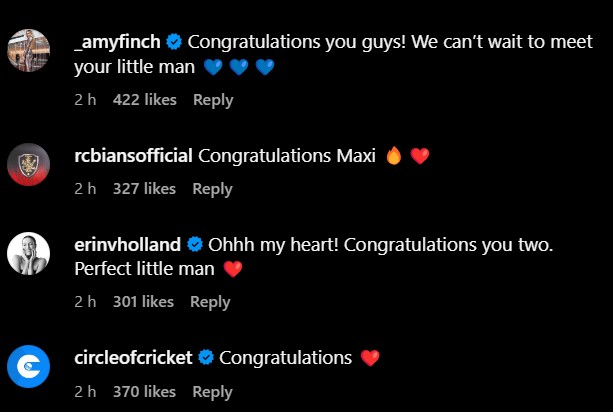The width and height of the screenshot is (613, 412).
Task: Click verified badge next to _amyfinch
Action: [x=174, y=43]
